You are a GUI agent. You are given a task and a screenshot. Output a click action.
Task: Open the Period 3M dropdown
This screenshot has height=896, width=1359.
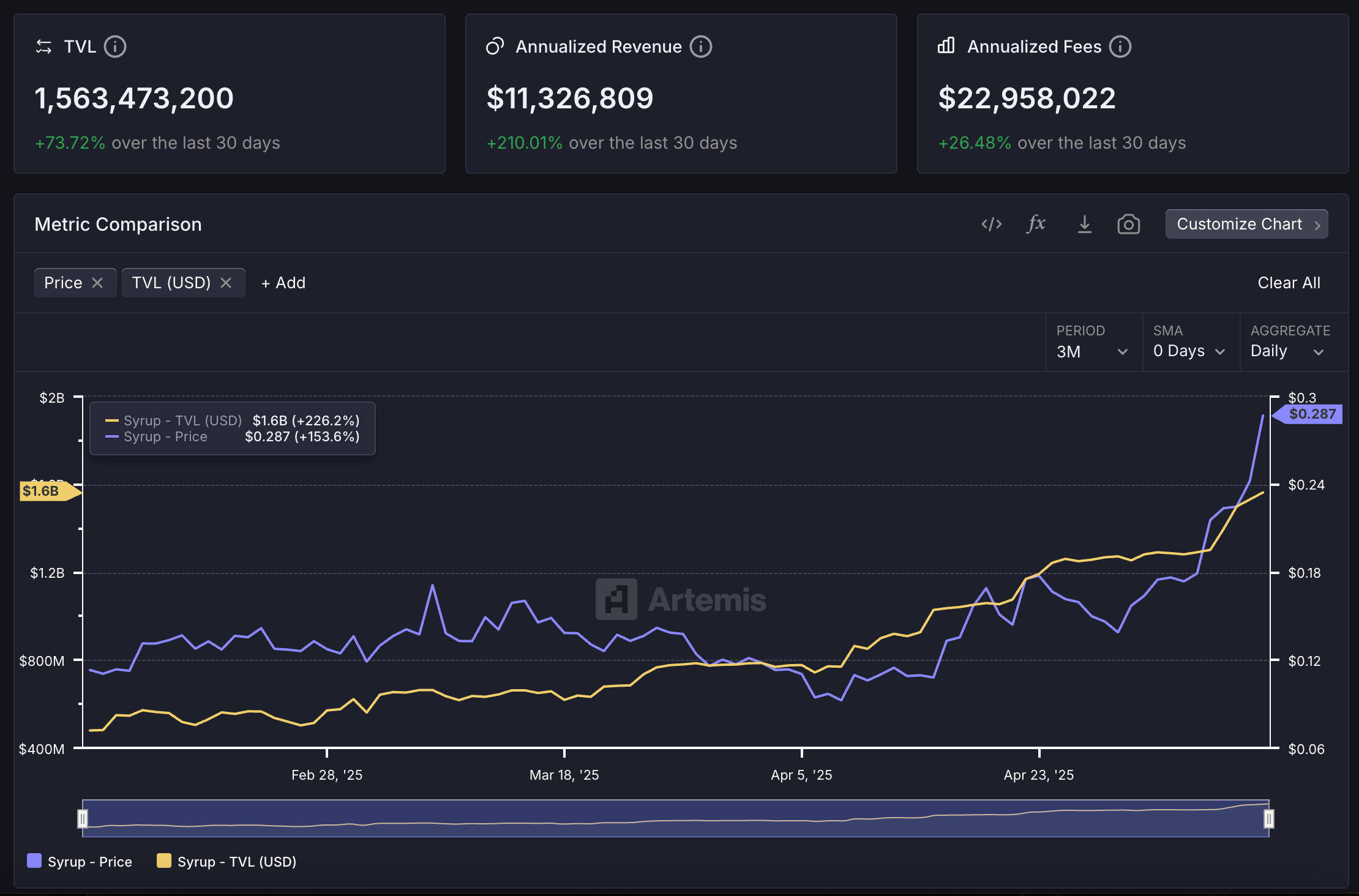tap(1092, 351)
